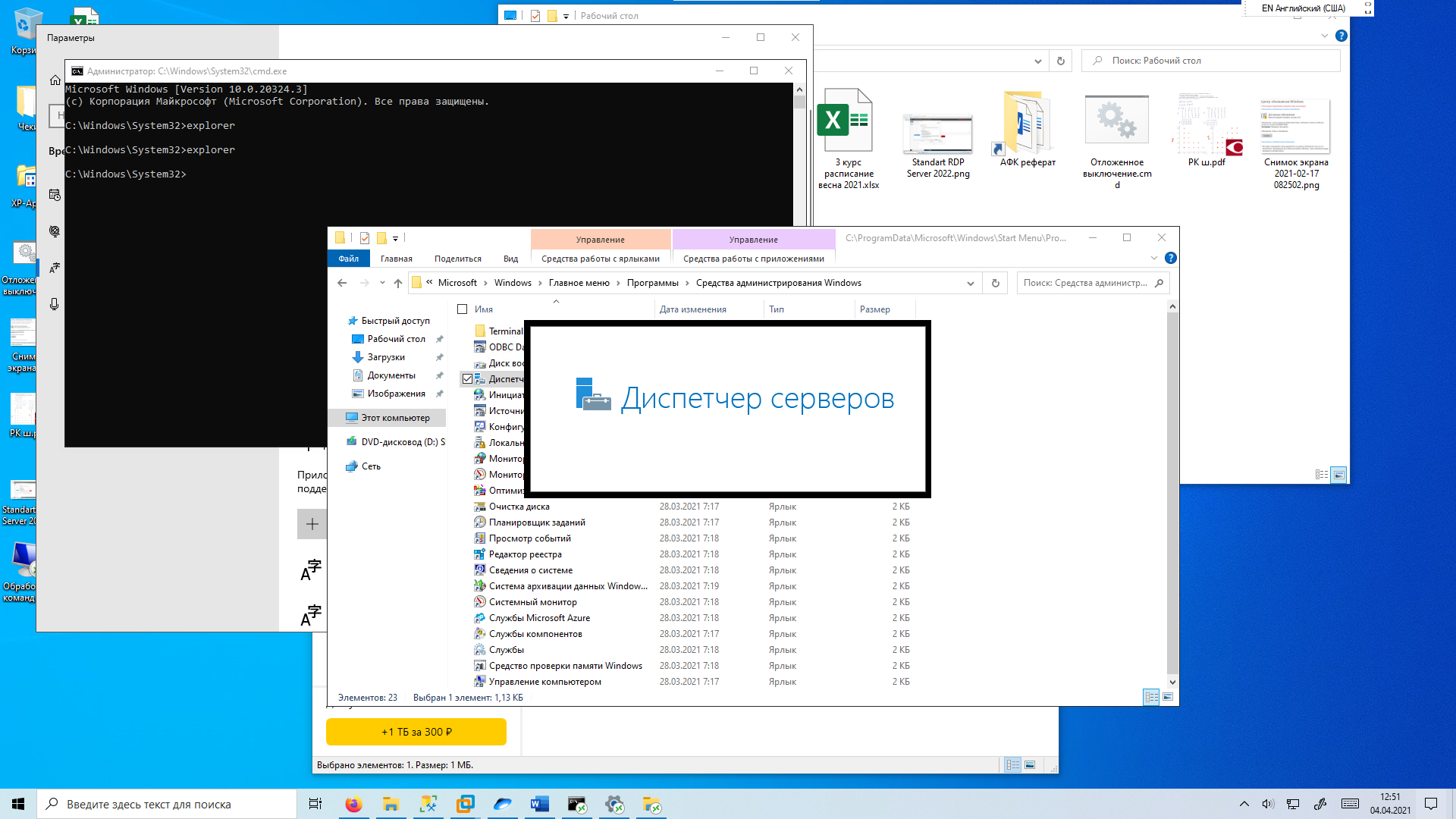This screenshot has height=819, width=1456.
Task: Open the Файл menu
Action: tap(348, 259)
